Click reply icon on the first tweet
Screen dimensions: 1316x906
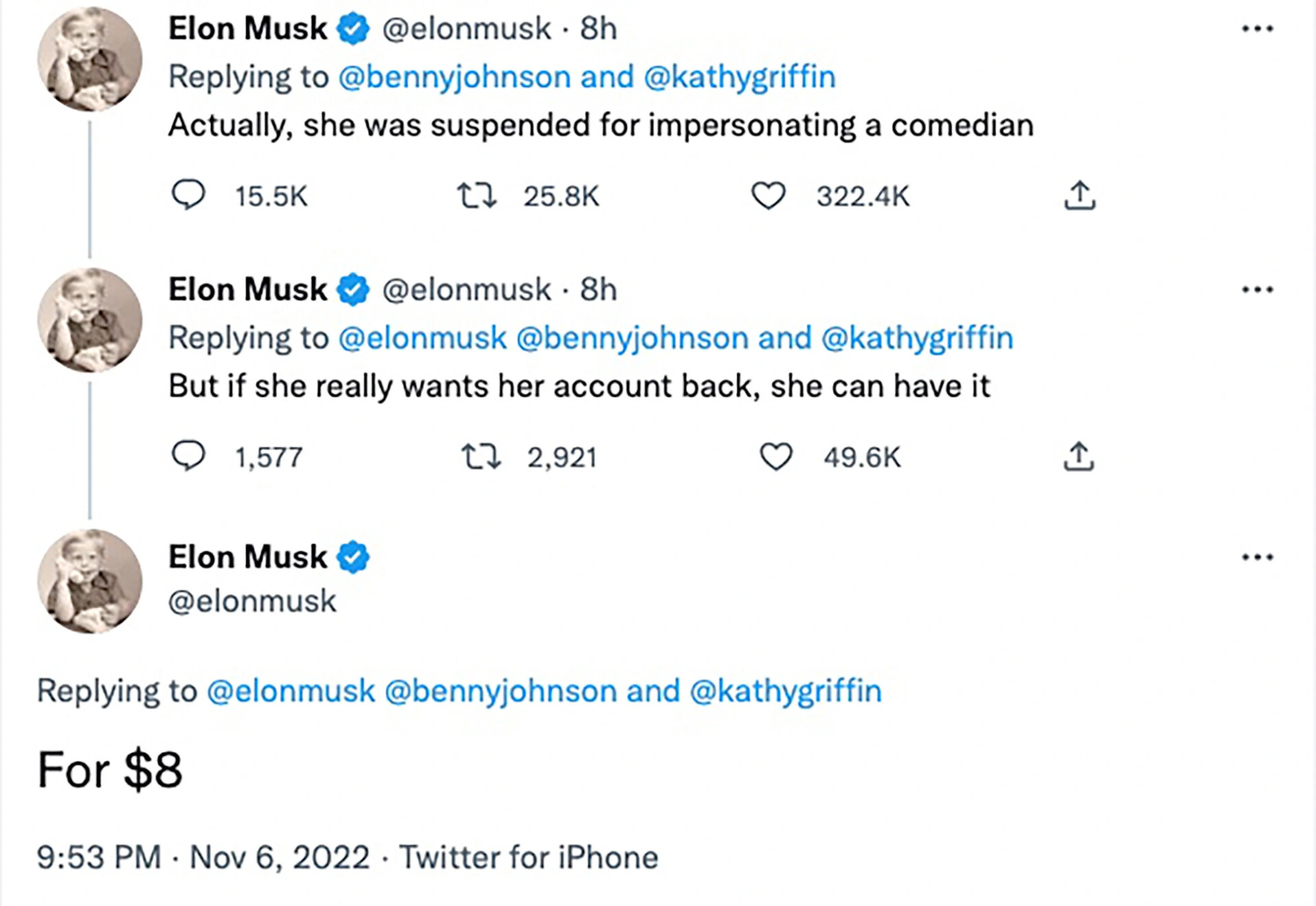188,195
